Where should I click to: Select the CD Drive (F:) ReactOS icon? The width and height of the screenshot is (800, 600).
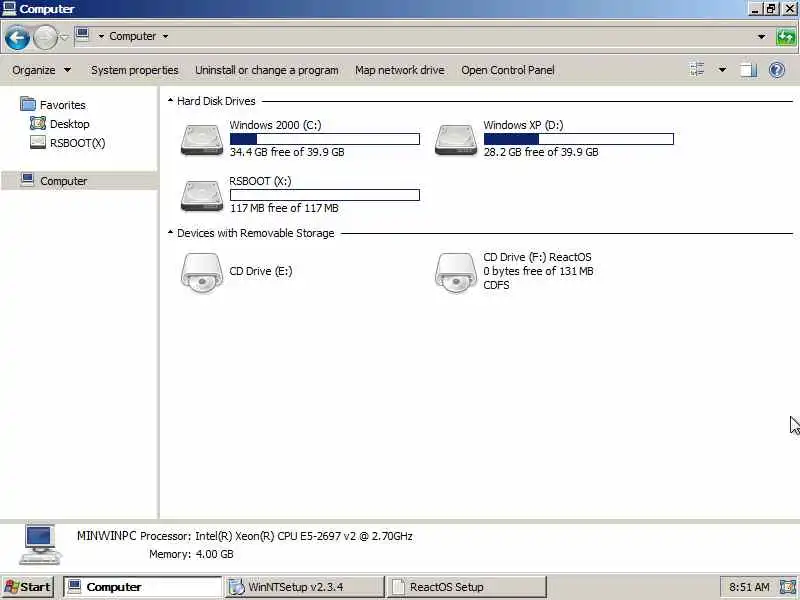tap(456, 273)
